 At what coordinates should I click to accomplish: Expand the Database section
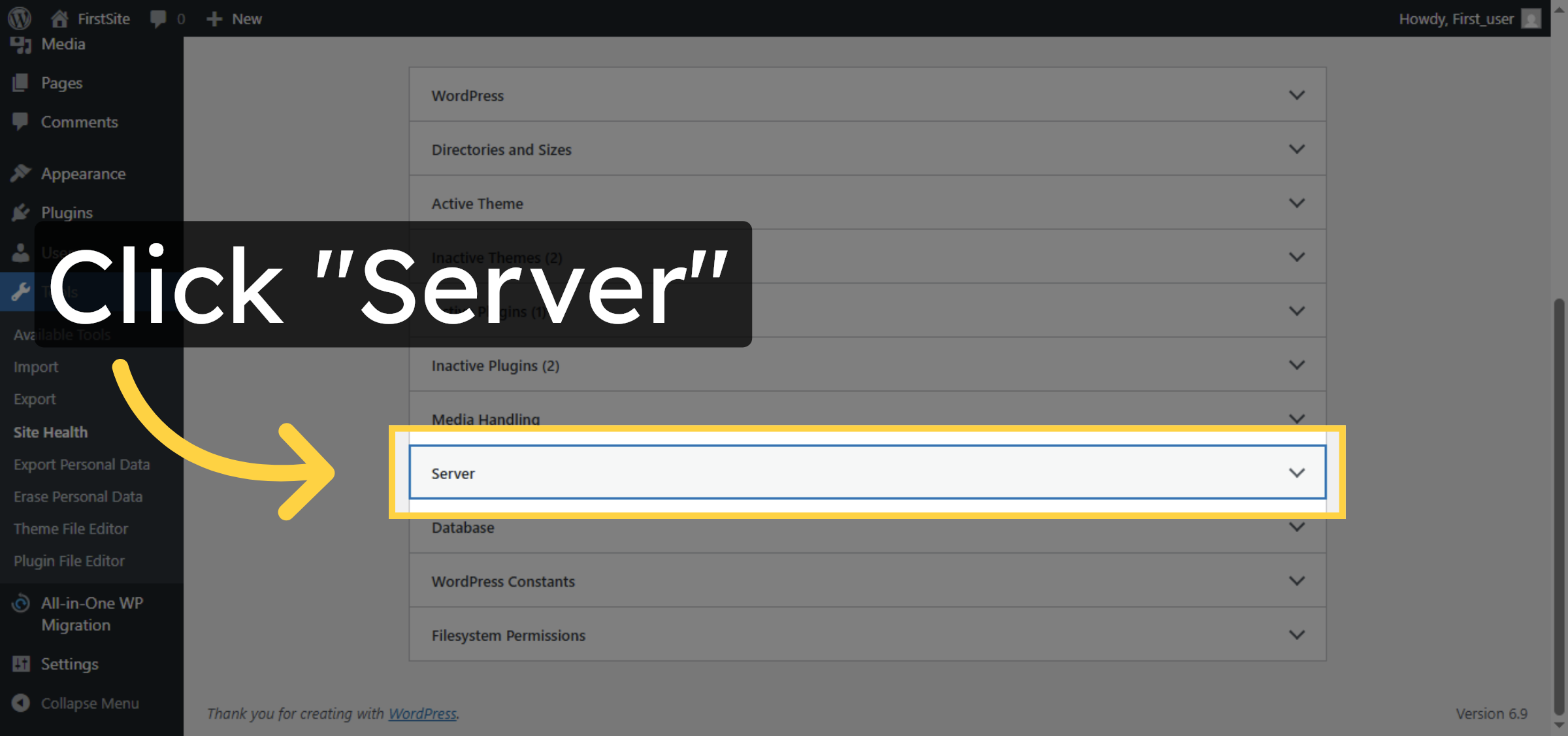(1298, 527)
